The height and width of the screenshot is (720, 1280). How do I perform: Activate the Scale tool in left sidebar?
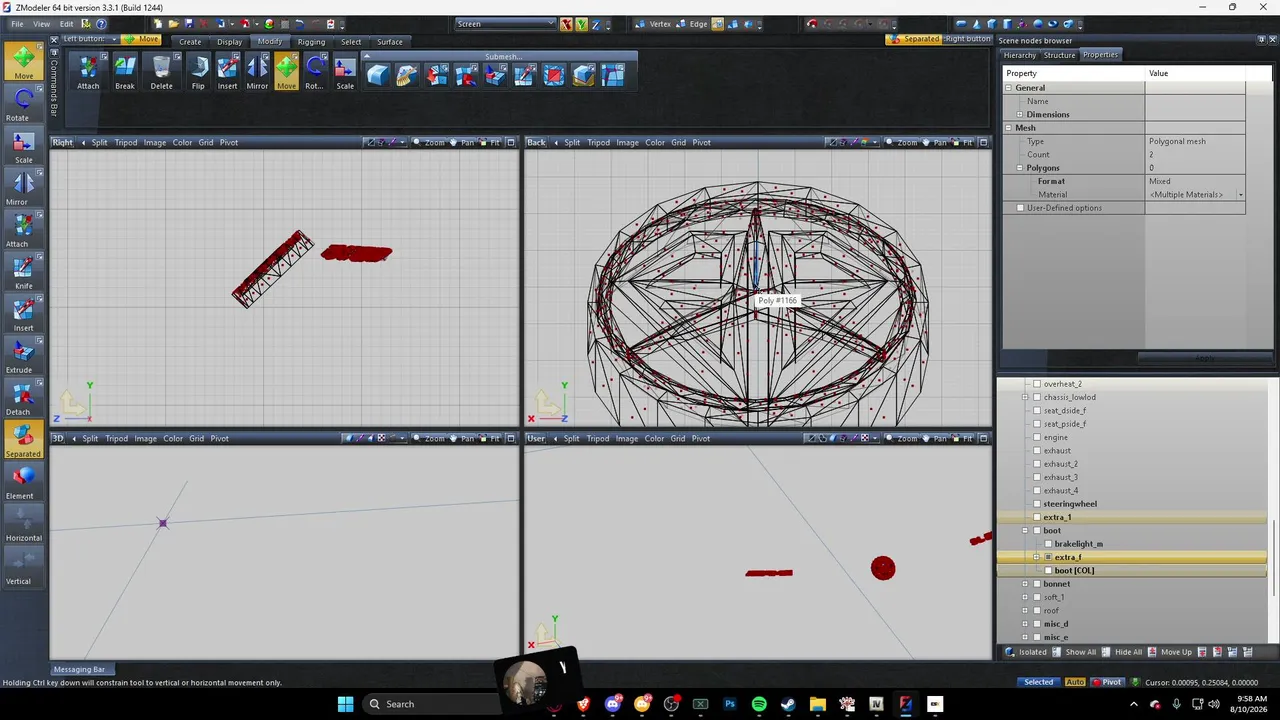[23, 146]
